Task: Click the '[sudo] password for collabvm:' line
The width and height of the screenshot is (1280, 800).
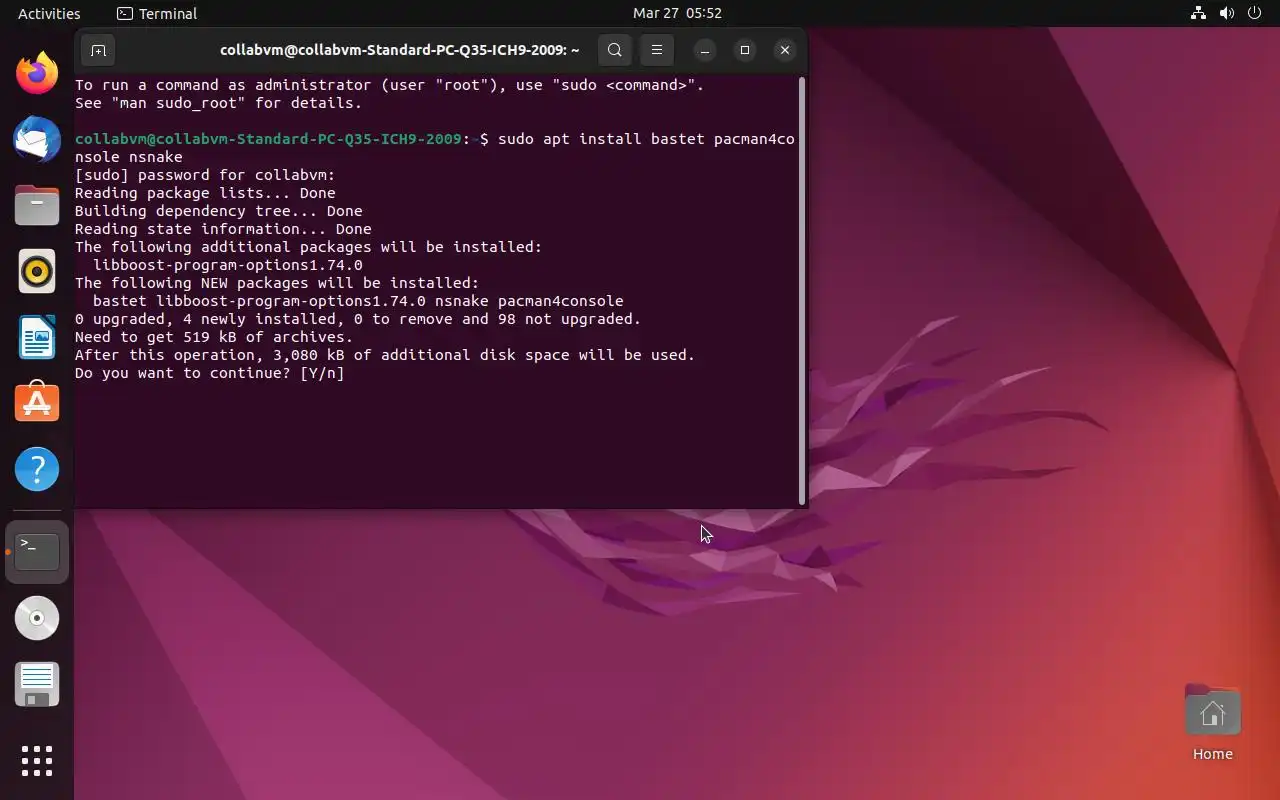Action: (x=205, y=175)
